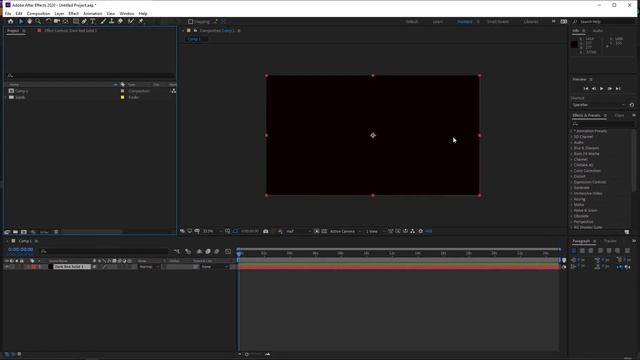Enable the Snapping checkbox

tap(191, 22)
